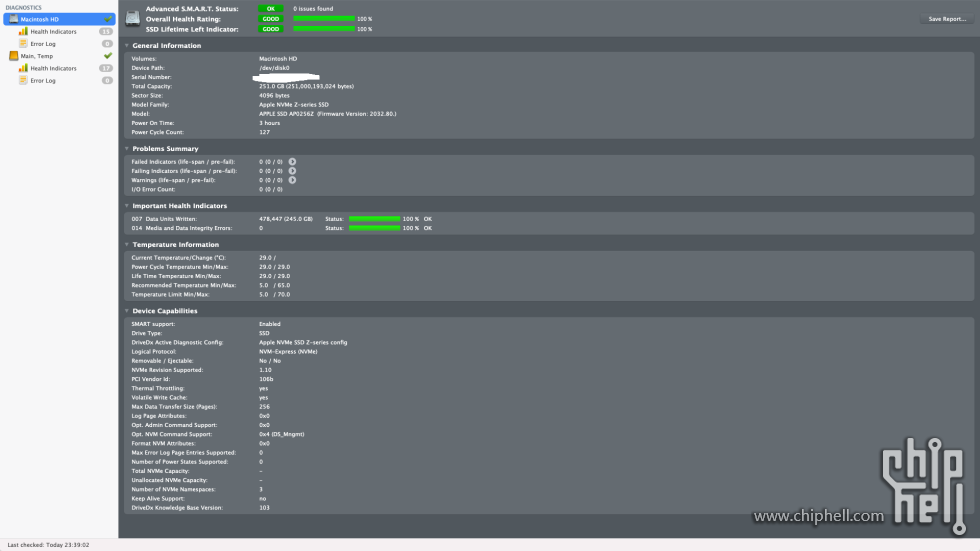Viewport: 980px width, 551px height.
Task: Select Main, Temp label in the sidebar
Action: pyautogui.click(x=37, y=56)
